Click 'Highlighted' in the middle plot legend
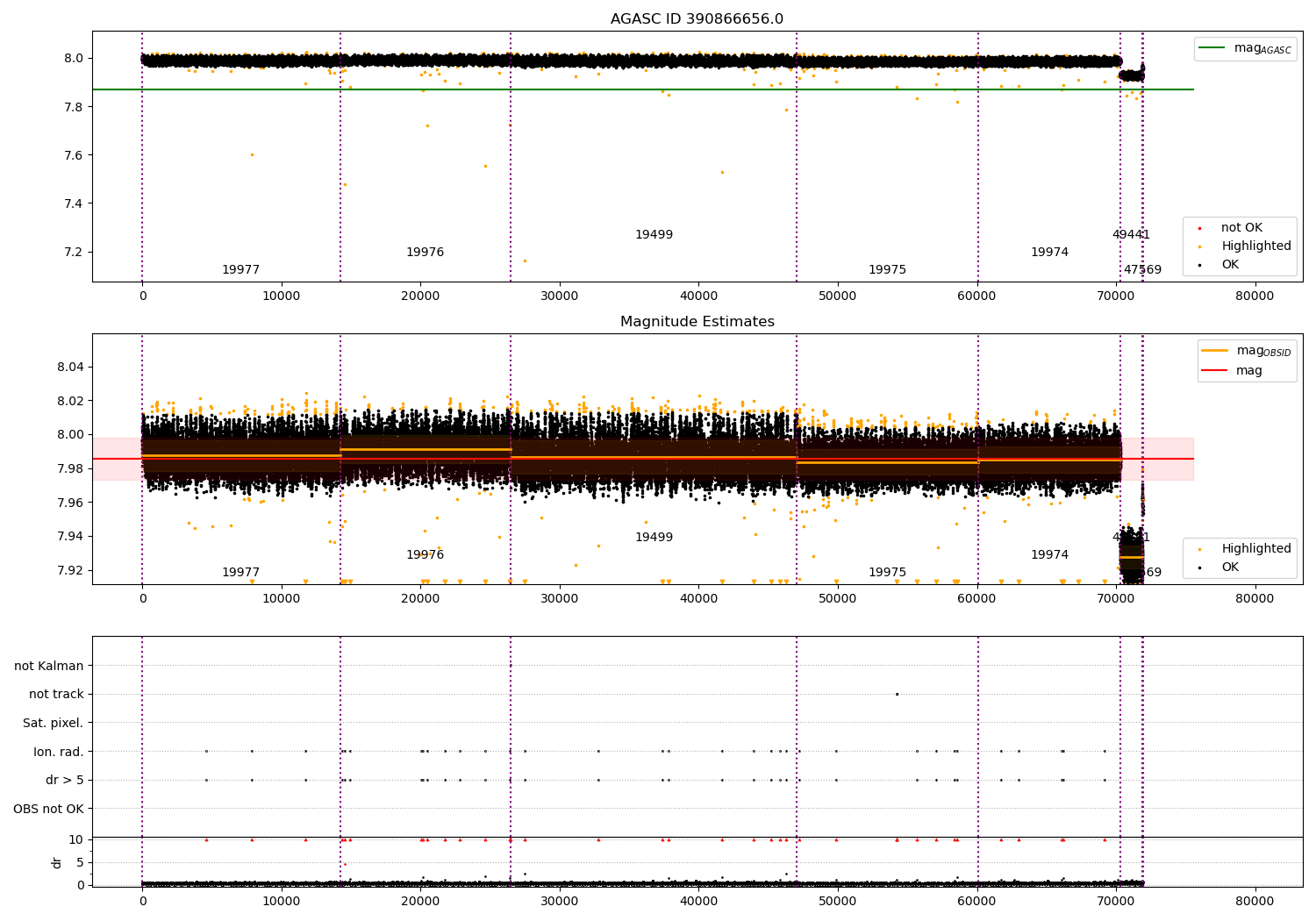 click(1256, 549)
